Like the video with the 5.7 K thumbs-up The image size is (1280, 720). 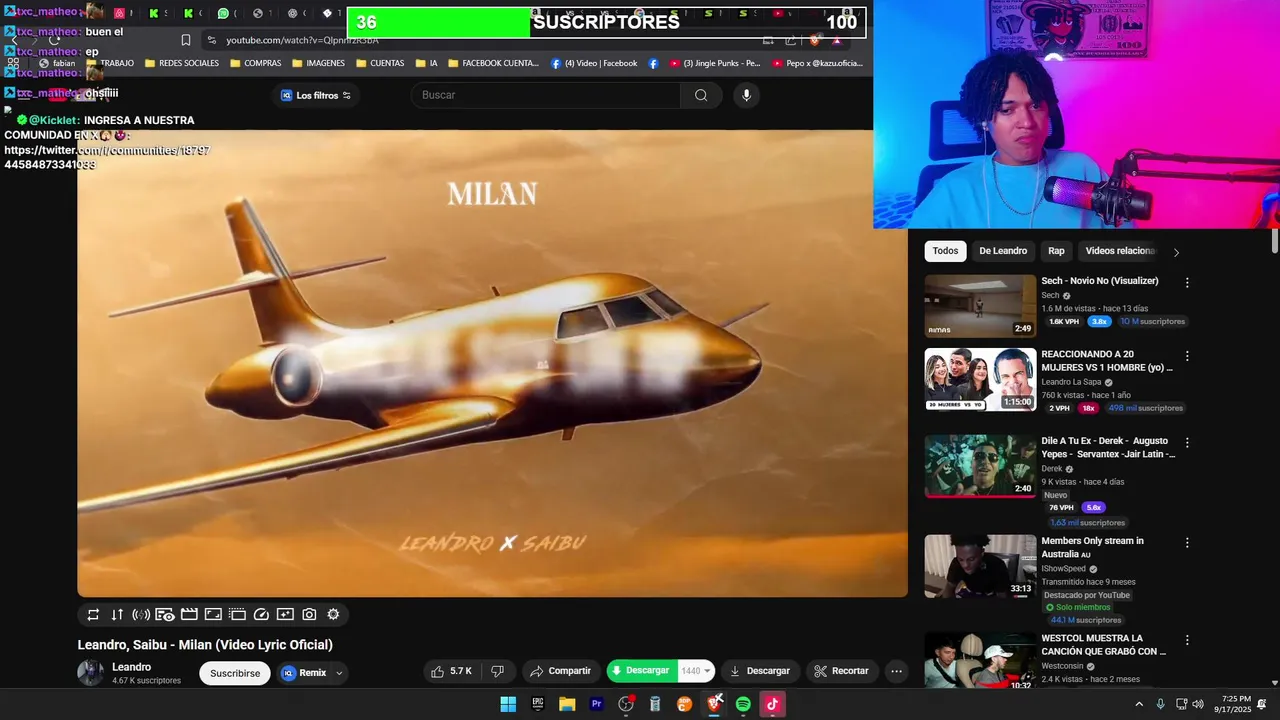click(451, 671)
